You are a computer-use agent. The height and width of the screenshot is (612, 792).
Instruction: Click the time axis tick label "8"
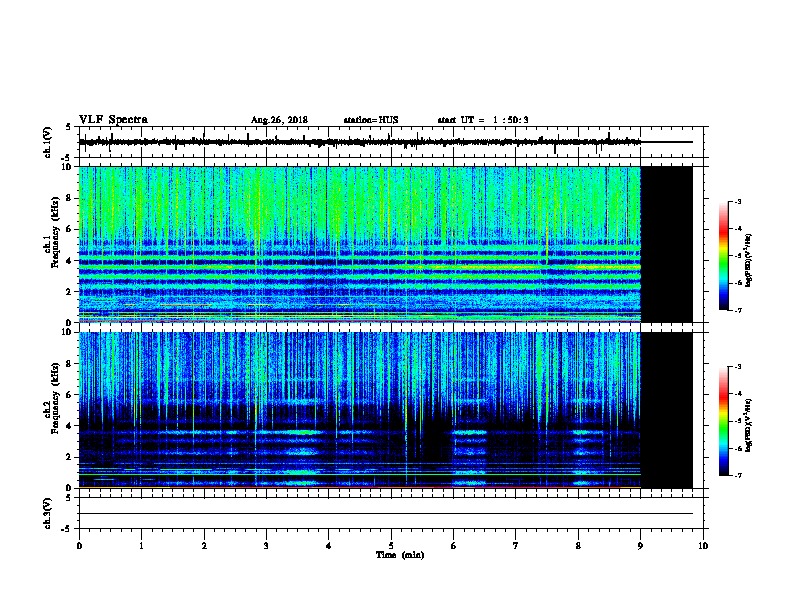tap(578, 546)
